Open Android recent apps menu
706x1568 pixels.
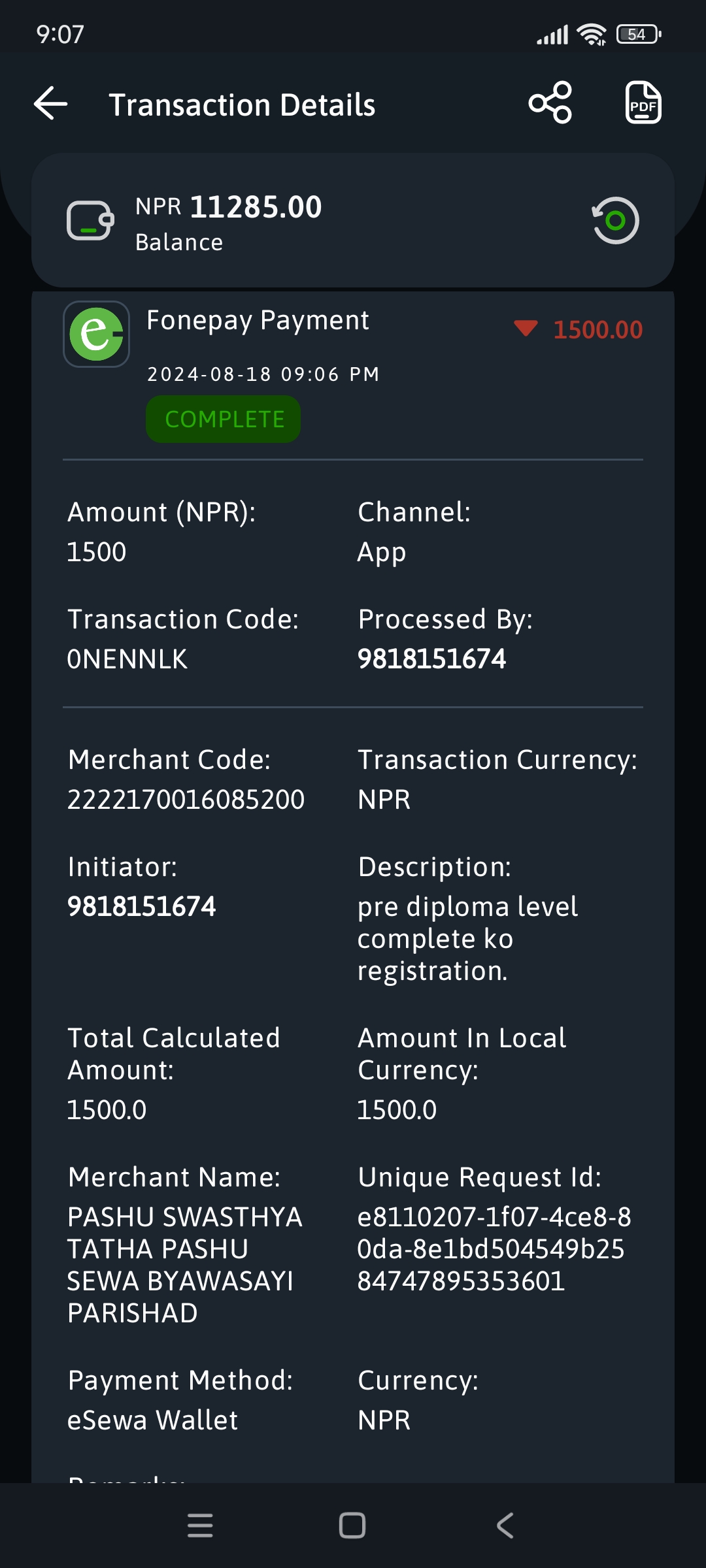click(x=200, y=1526)
